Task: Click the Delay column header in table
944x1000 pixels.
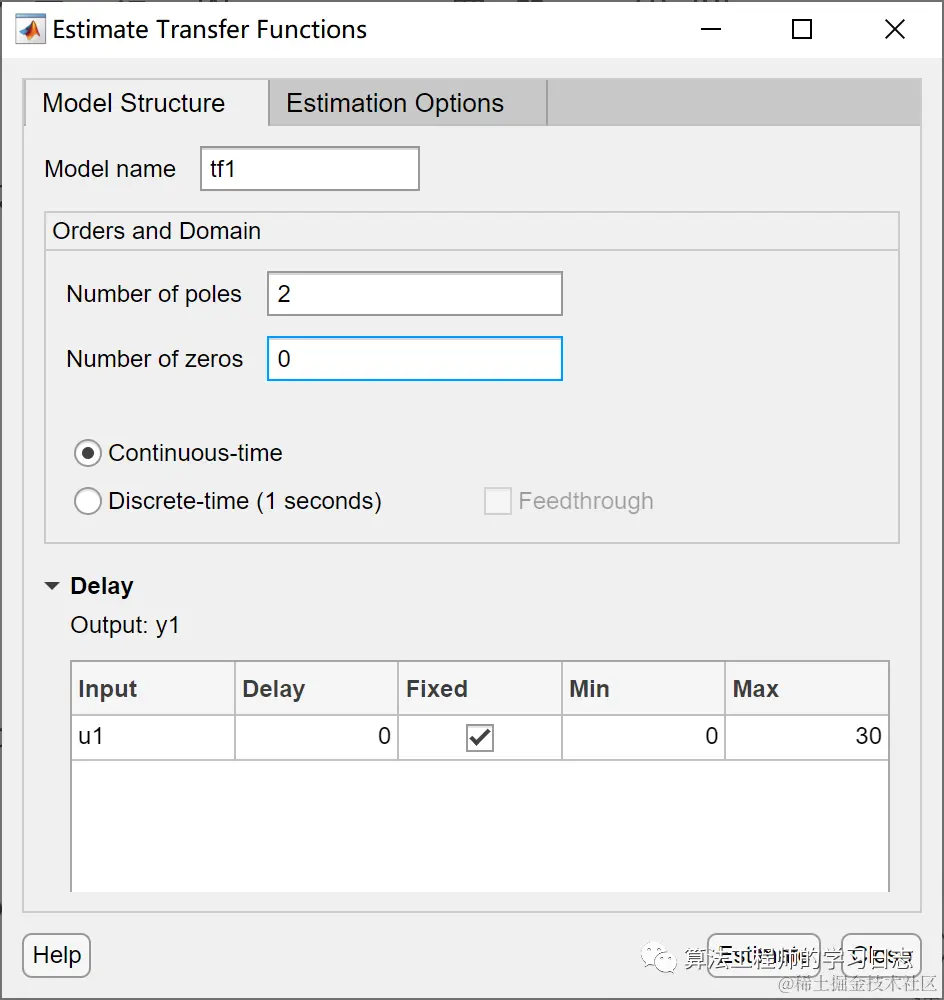Action: point(316,689)
